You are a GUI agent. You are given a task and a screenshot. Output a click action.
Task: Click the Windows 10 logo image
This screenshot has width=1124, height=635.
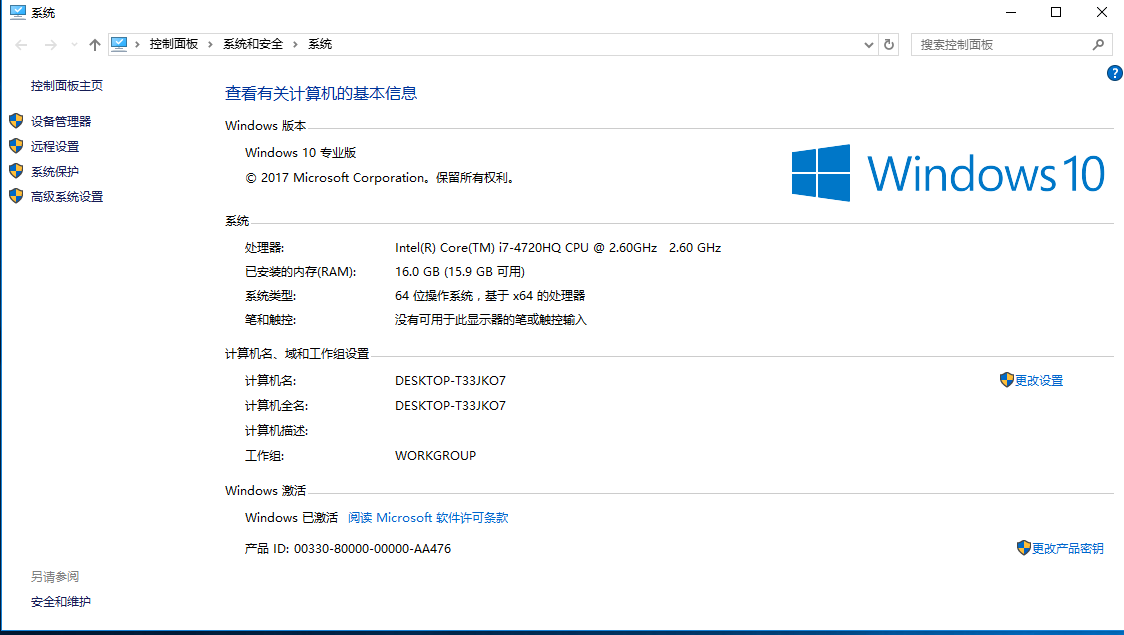(x=948, y=173)
